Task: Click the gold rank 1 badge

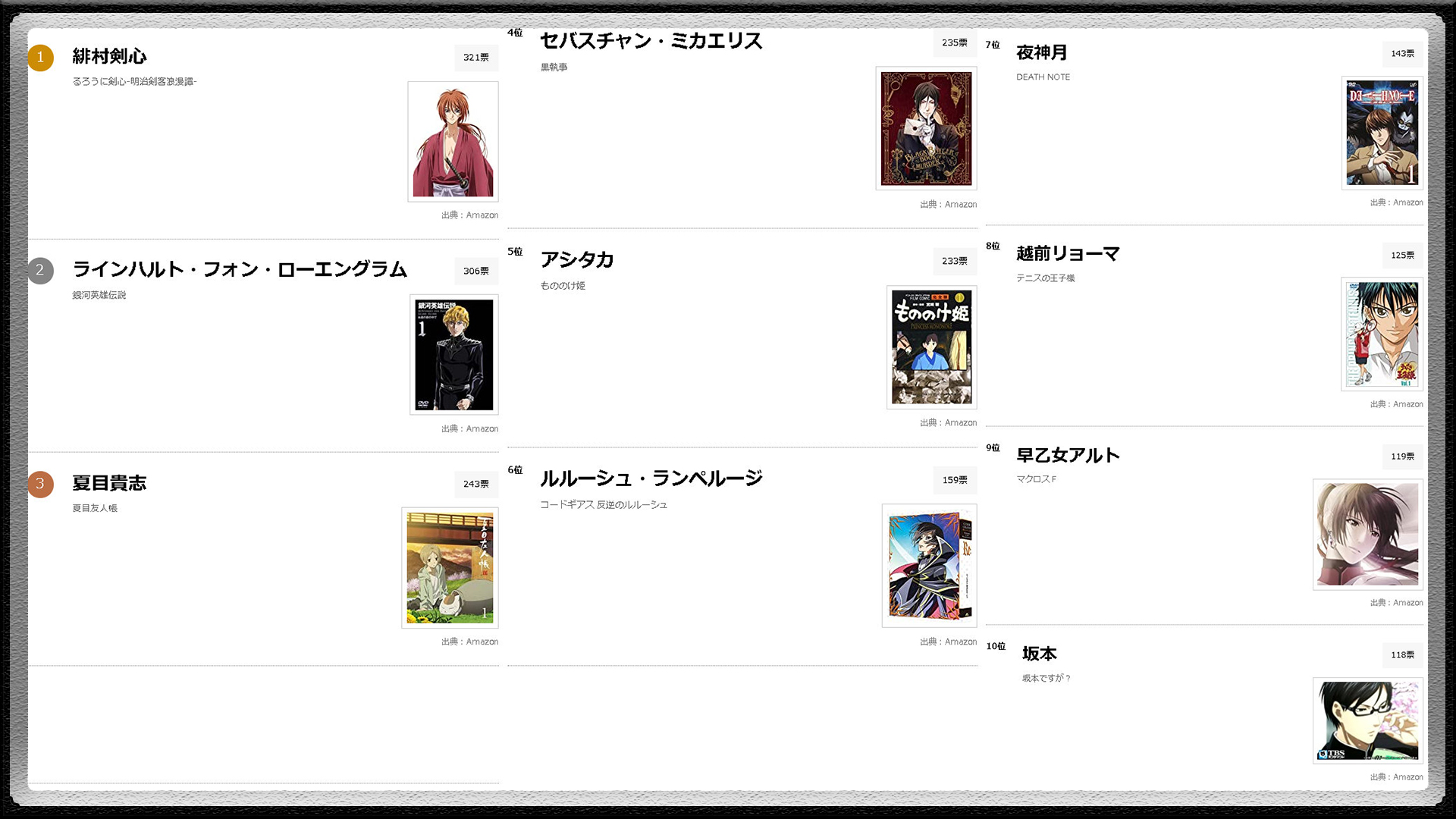Action: point(41,58)
